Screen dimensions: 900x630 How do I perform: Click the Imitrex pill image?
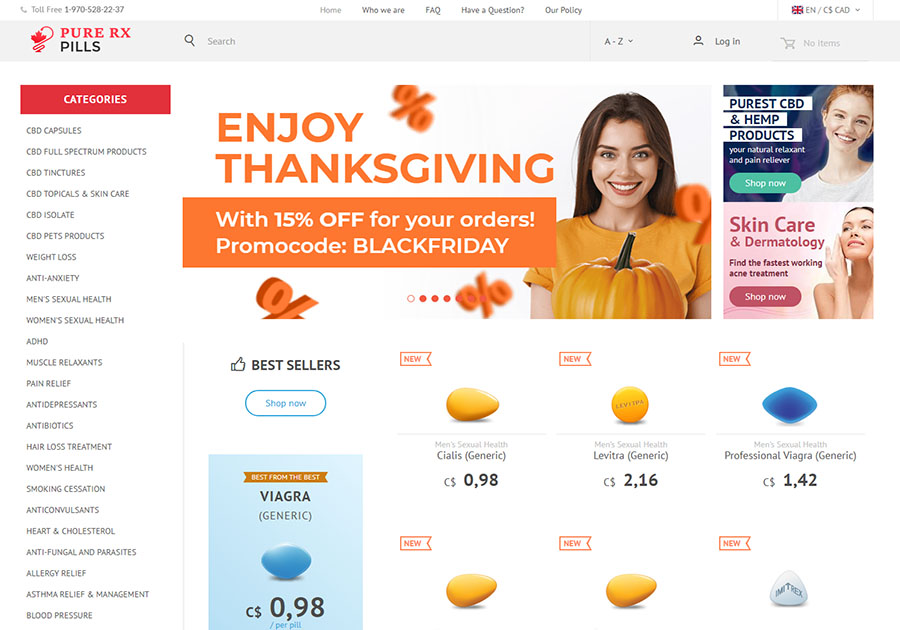pos(789,588)
